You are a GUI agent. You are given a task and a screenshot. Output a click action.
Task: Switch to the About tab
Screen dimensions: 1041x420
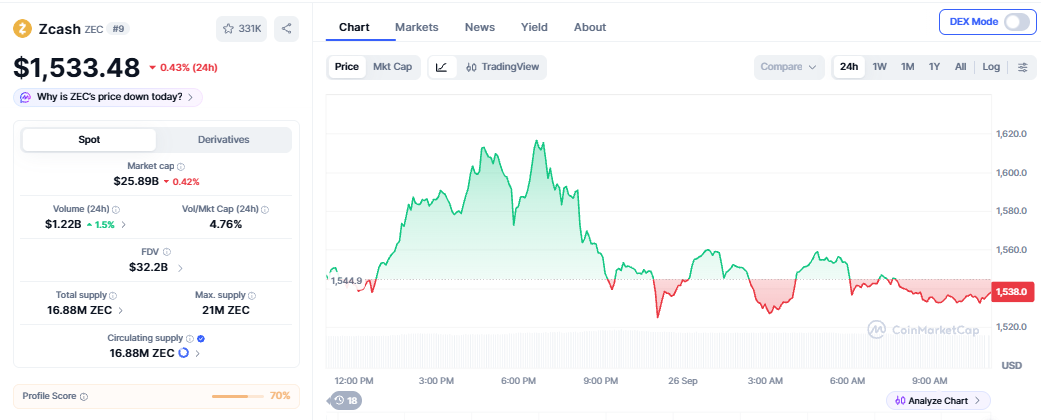pyautogui.click(x=590, y=27)
